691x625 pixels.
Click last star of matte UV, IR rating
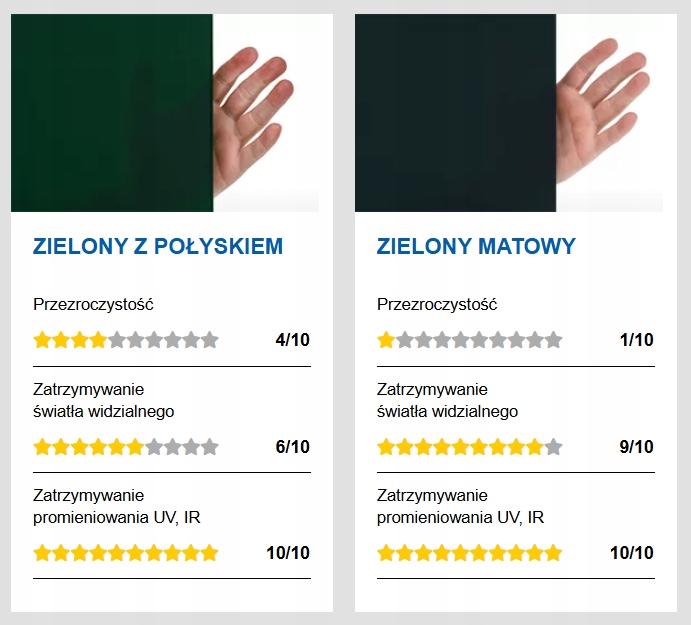pyautogui.click(x=554, y=553)
